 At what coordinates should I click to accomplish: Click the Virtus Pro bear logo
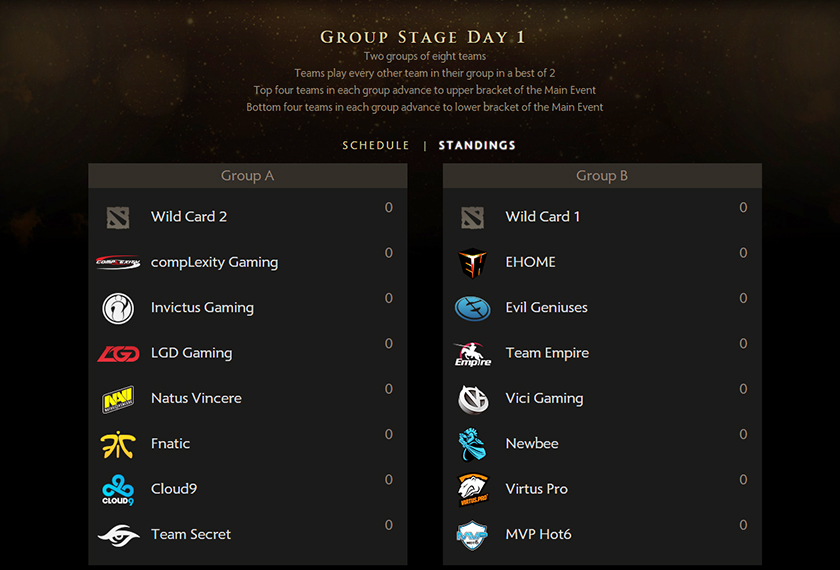click(x=472, y=490)
